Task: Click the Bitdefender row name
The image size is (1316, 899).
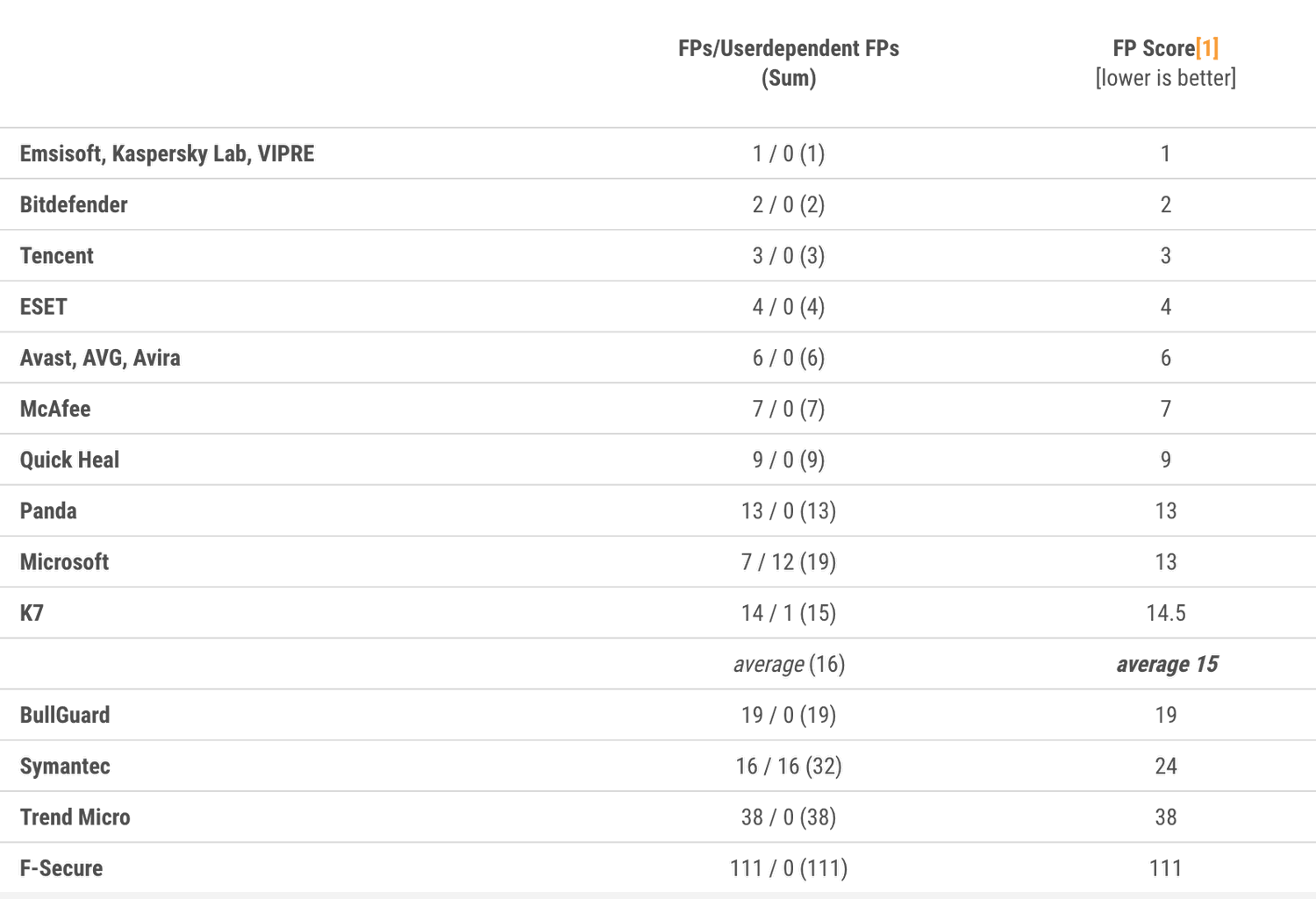Action: 74,204
